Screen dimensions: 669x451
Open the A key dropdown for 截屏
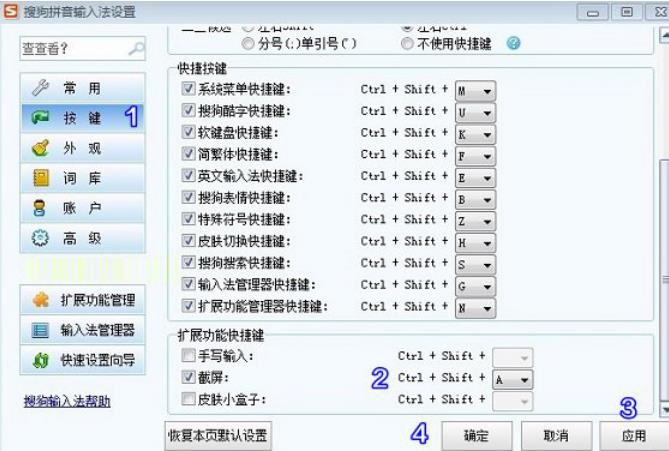[x=512, y=379]
